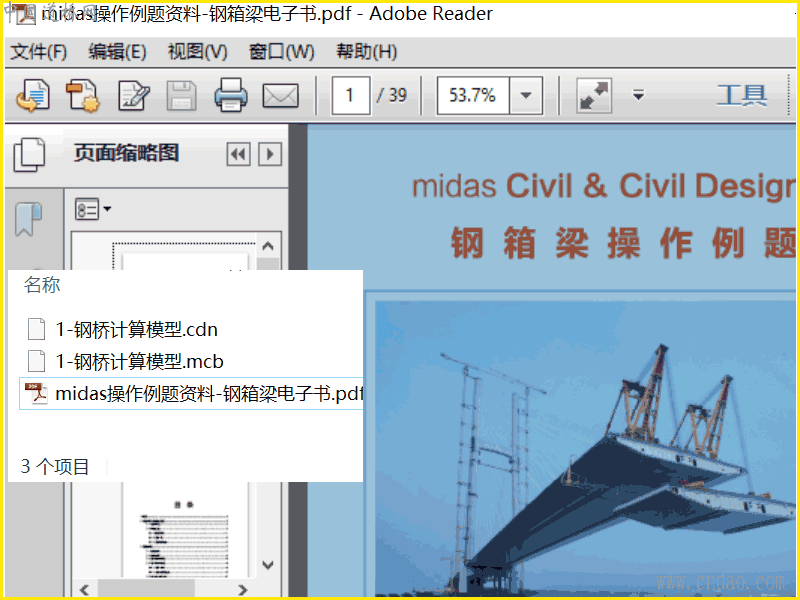
Task: Click the 名称 column header
Action: point(42,285)
